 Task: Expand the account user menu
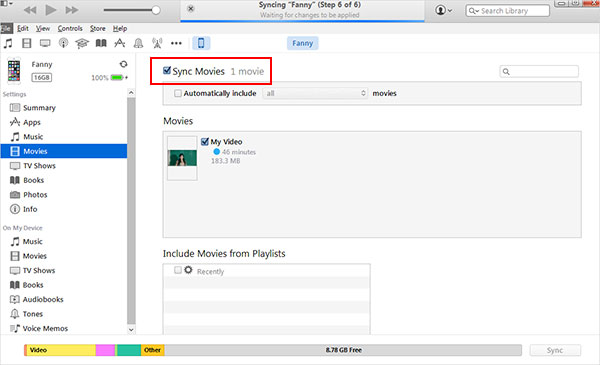coord(443,10)
